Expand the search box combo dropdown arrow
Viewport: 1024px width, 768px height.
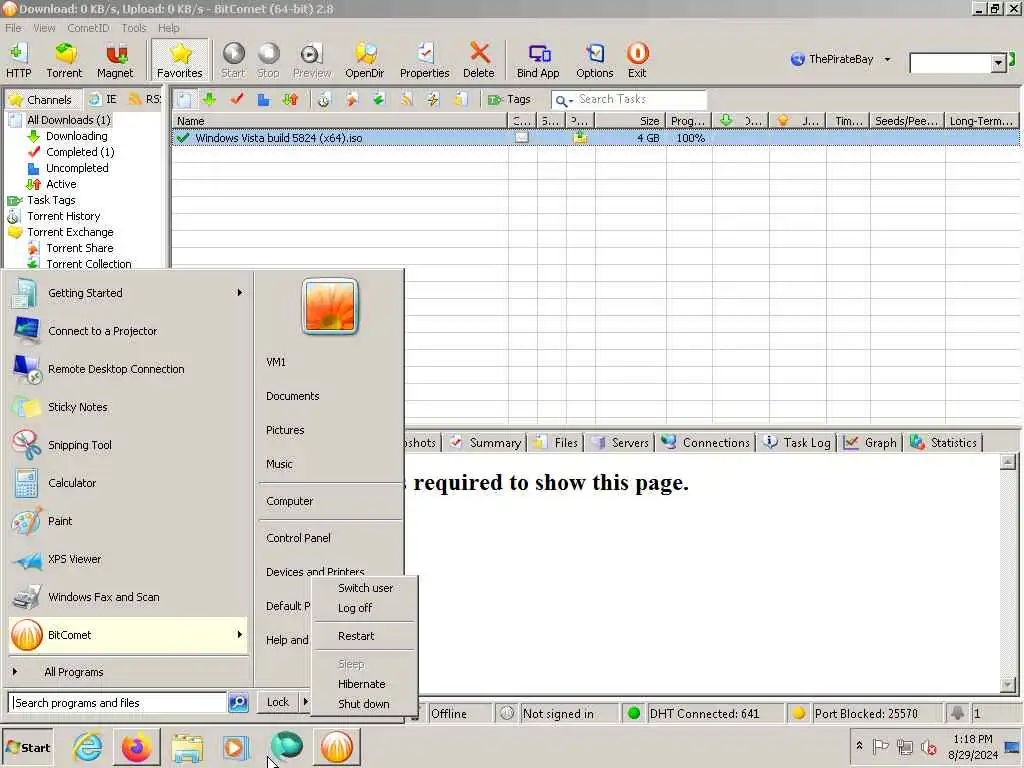click(998, 63)
